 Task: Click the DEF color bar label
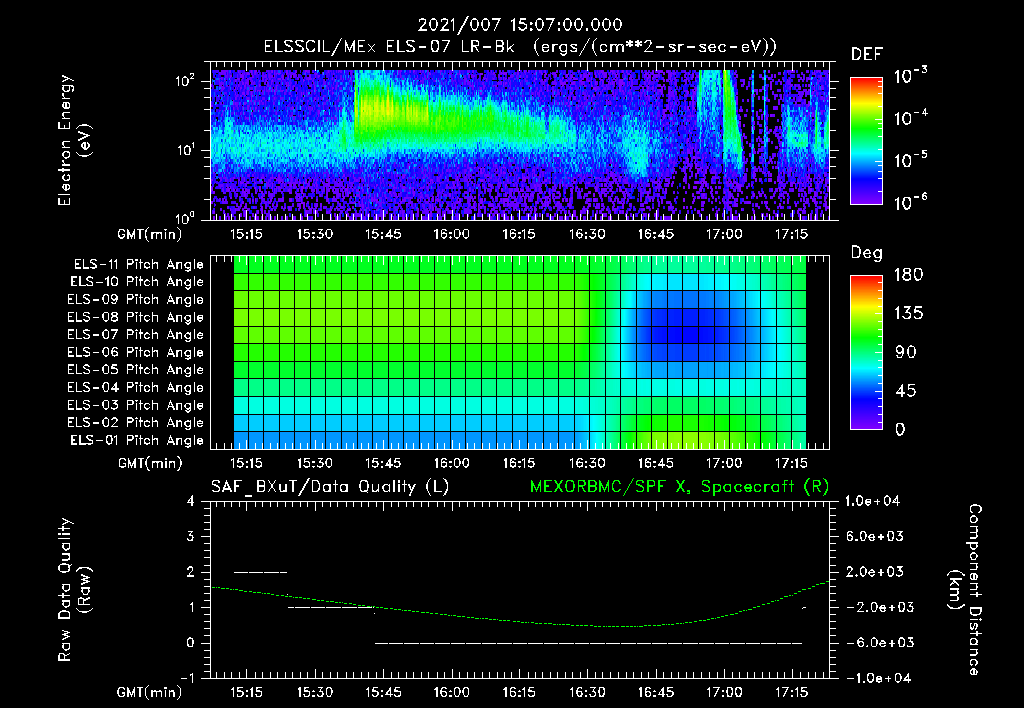[x=867, y=55]
